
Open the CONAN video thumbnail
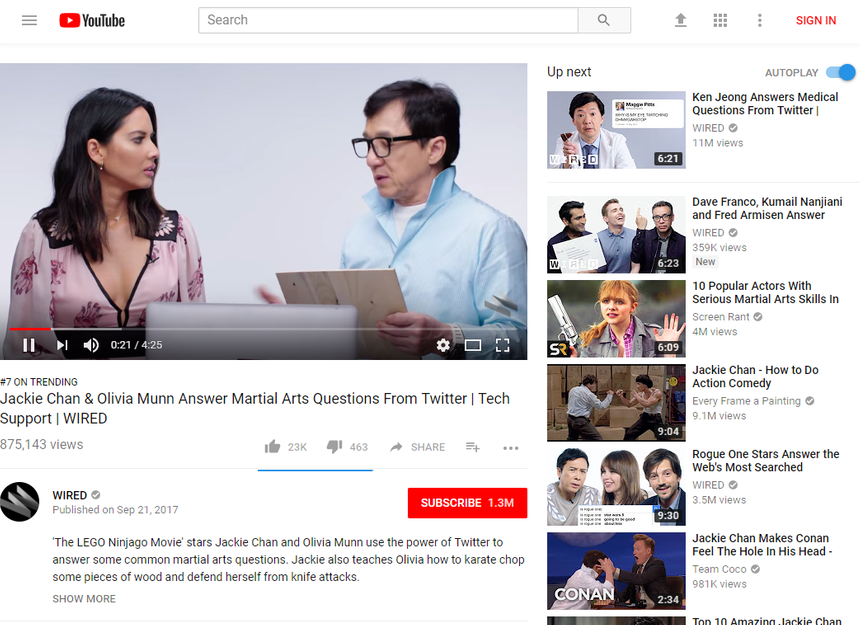click(x=616, y=571)
